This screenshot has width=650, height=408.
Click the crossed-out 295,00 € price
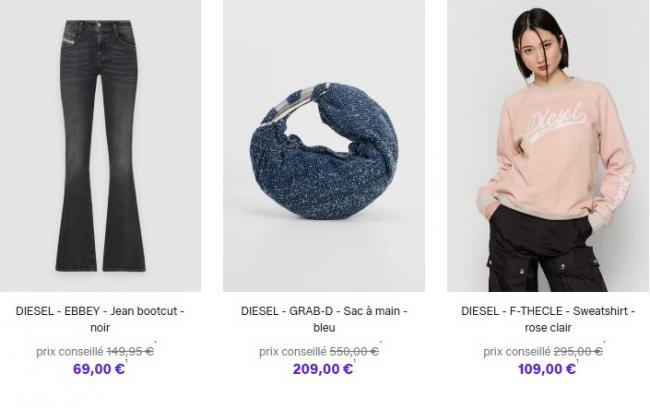point(578,352)
